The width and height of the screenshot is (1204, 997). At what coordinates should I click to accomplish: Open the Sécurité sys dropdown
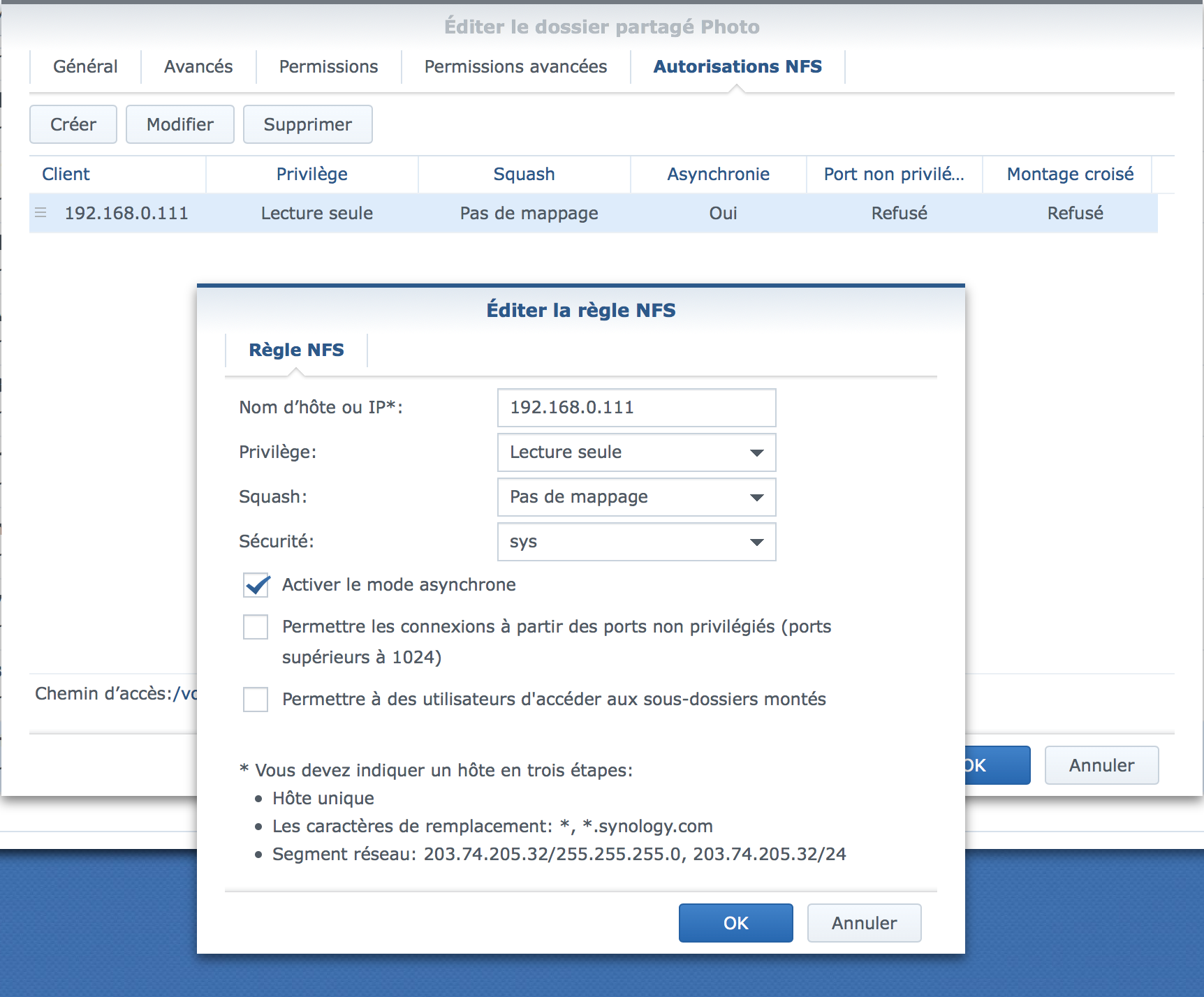(636, 542)
